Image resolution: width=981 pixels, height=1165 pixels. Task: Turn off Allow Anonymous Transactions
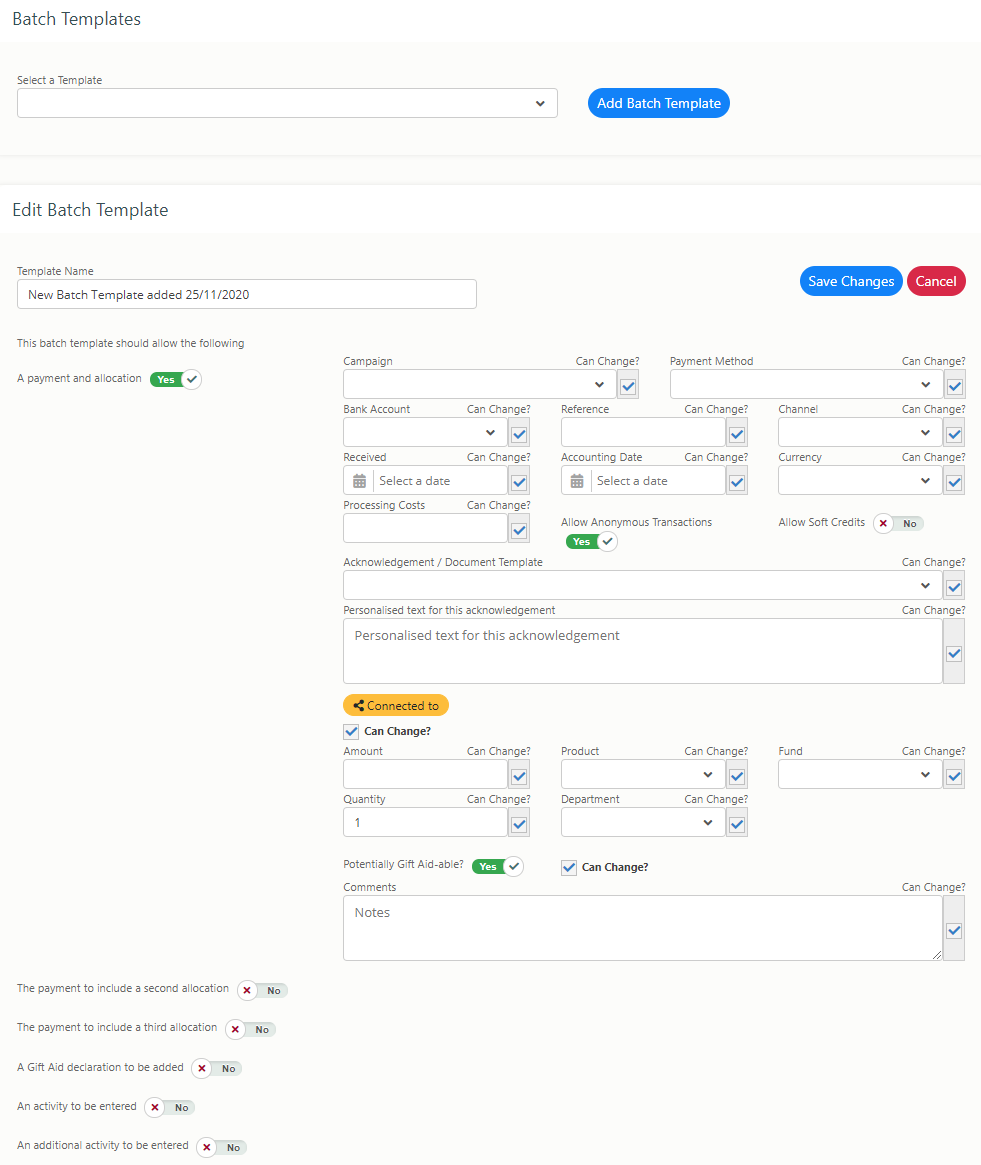click(x=591, y=541)
